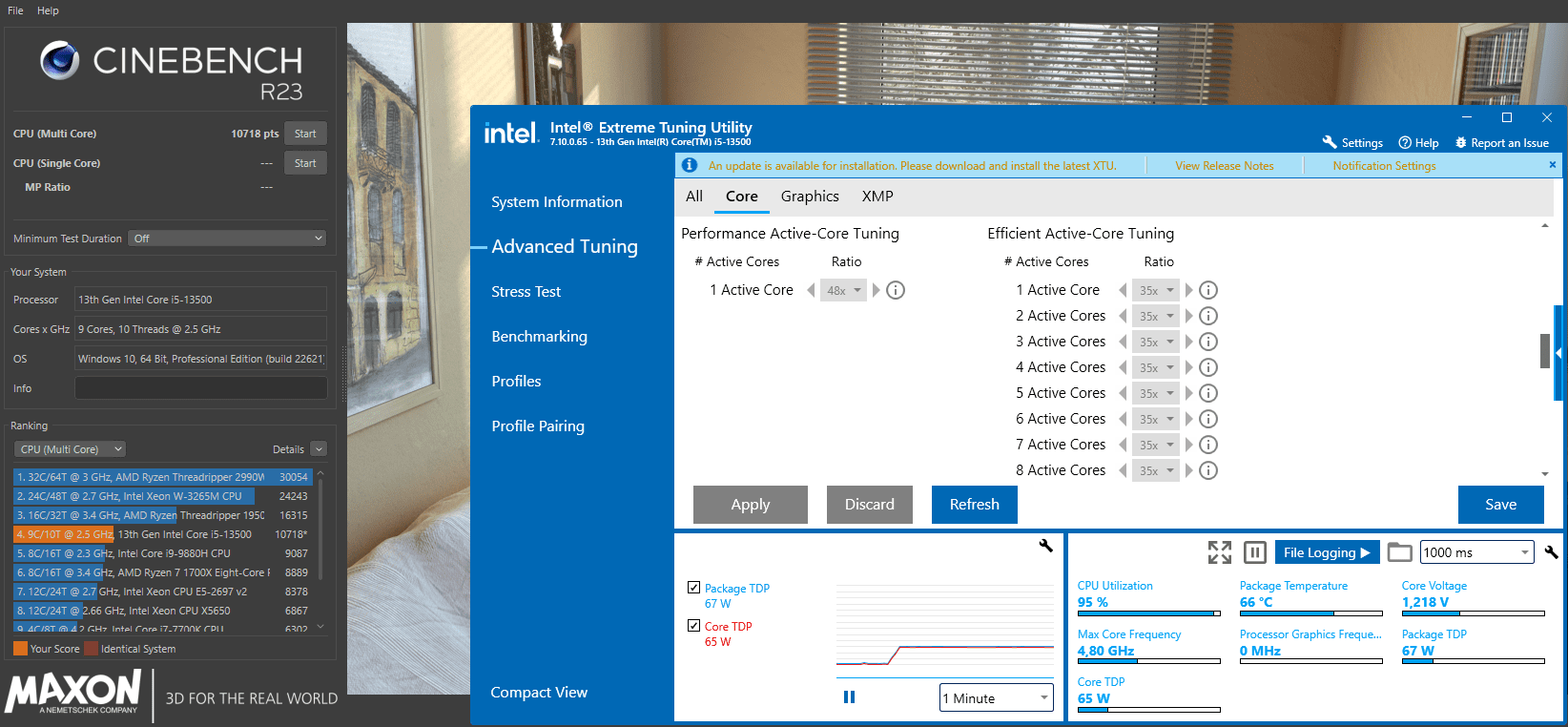Viewport: 1568px width, 727px height.
Task: Switch to the Graphics tuning tab
Action: pos(810,196)
